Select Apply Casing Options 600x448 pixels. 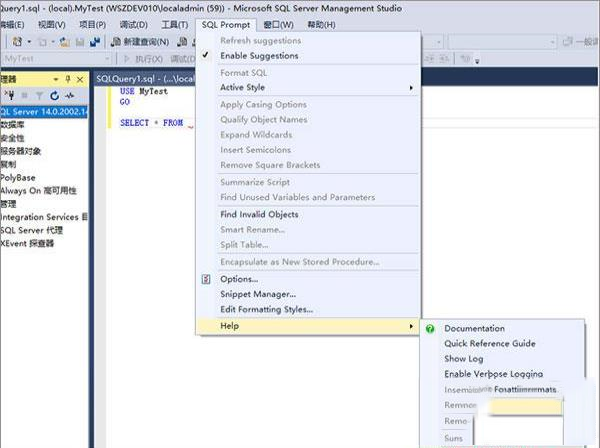(x=263, y=104)
